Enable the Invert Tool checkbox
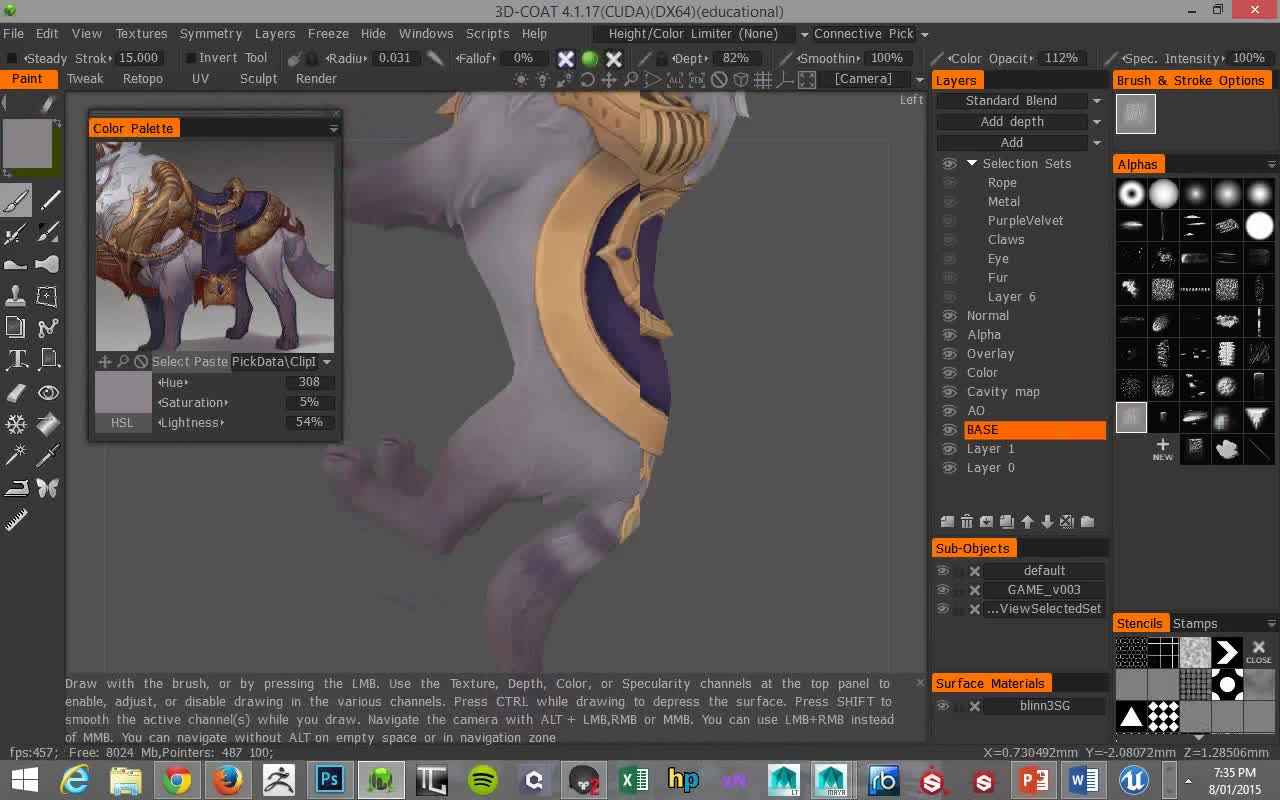The image size is (1280, 800). click(190, 58)
